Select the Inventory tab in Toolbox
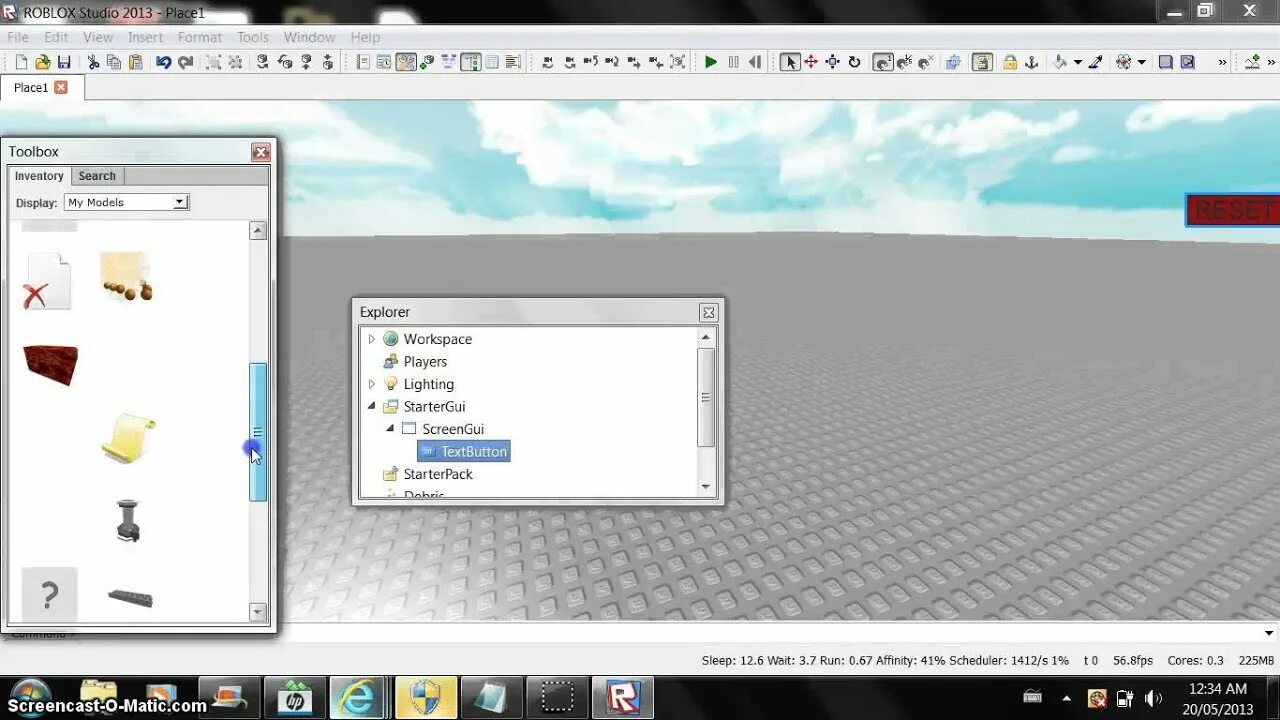 pyautogui.click(x=39, y=176)
